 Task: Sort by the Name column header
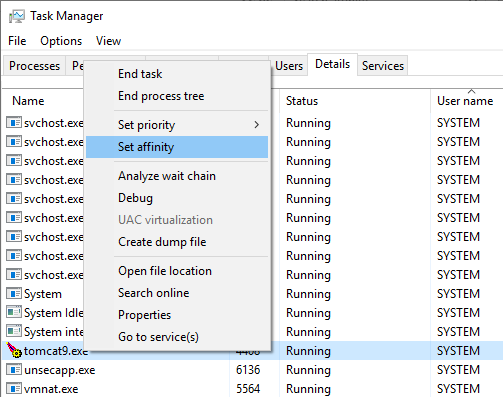(x=28, y=101)
